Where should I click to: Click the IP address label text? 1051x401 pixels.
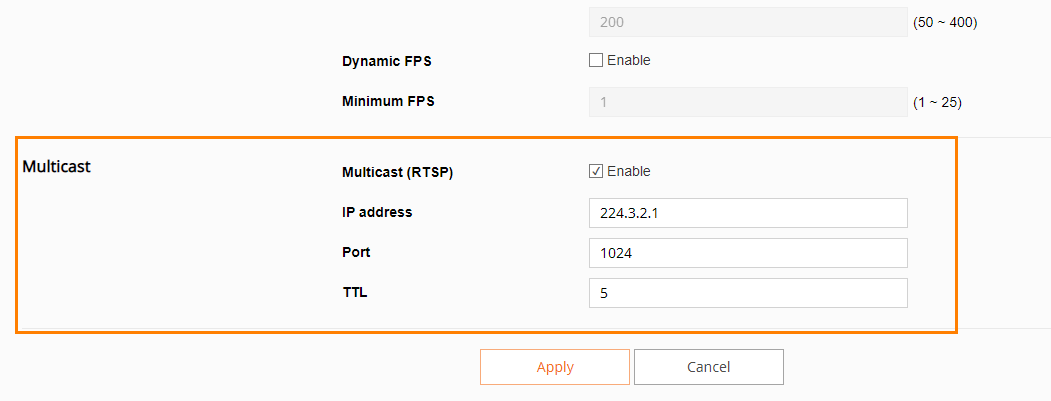click(x=377, y=213)
